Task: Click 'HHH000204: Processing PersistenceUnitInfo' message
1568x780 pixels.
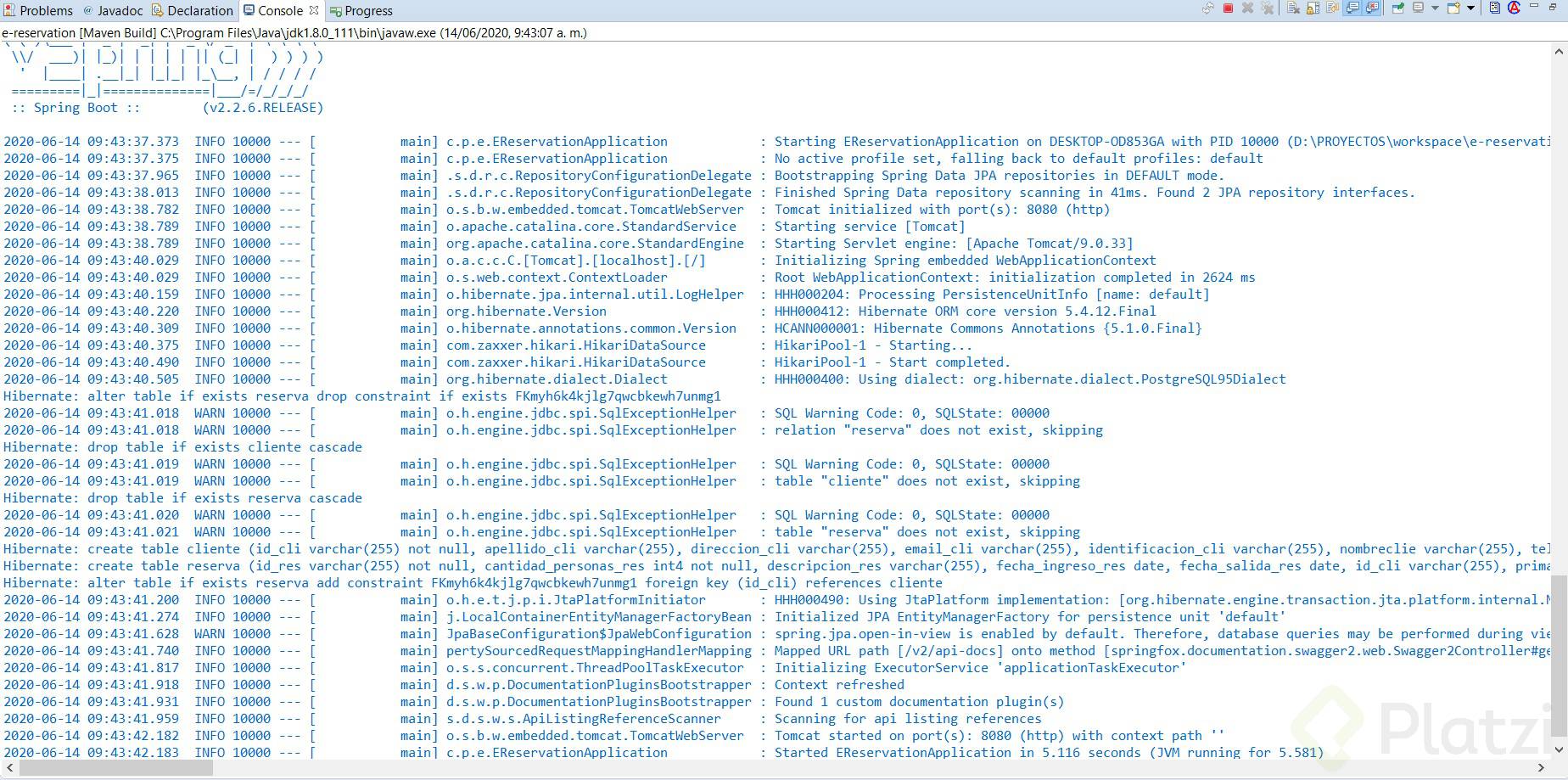Action: pyautogui.click(x=992, y=295)
